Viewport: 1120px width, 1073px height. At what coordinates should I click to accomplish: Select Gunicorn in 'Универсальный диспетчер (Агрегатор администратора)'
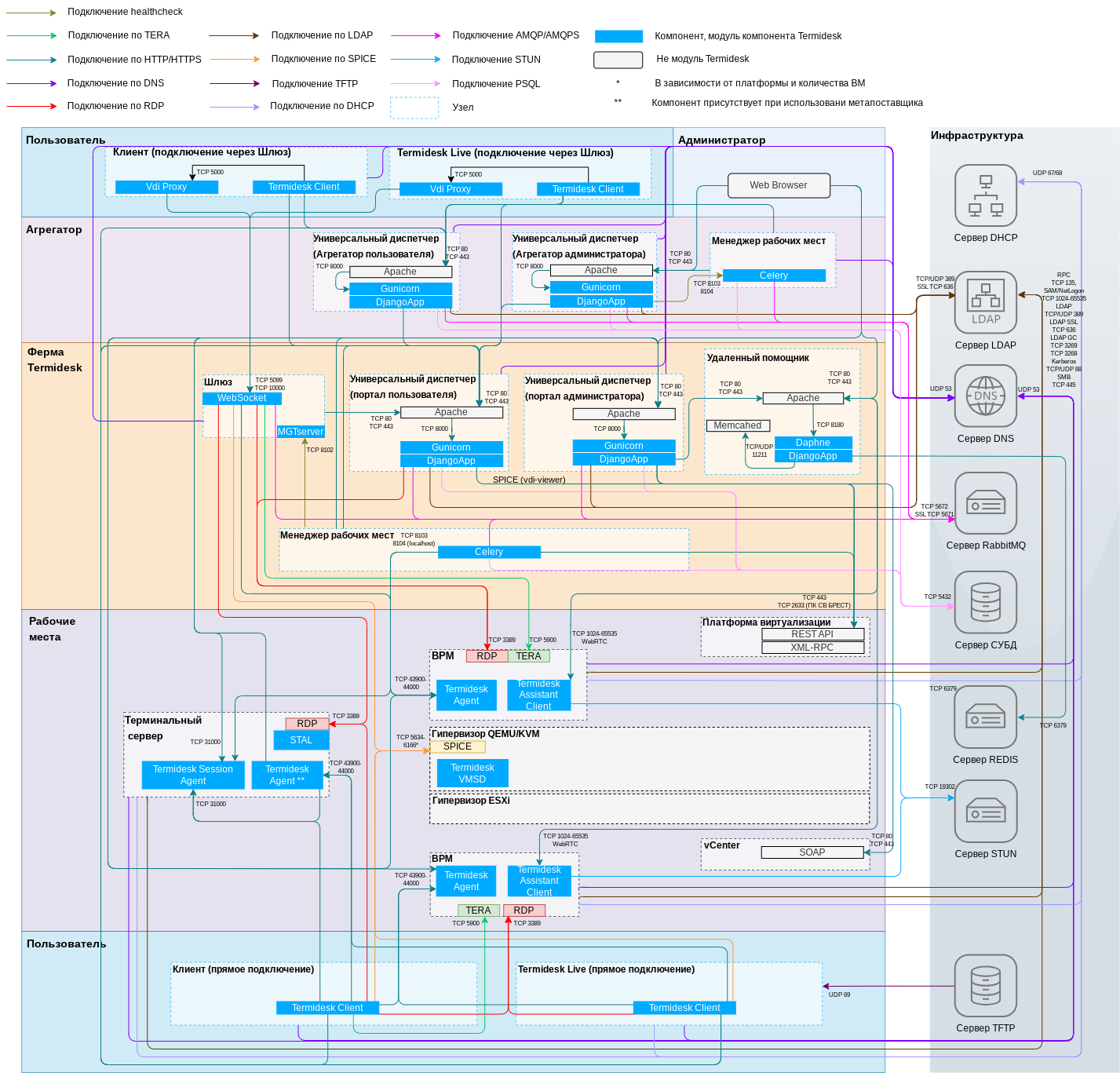click(601, 287)
